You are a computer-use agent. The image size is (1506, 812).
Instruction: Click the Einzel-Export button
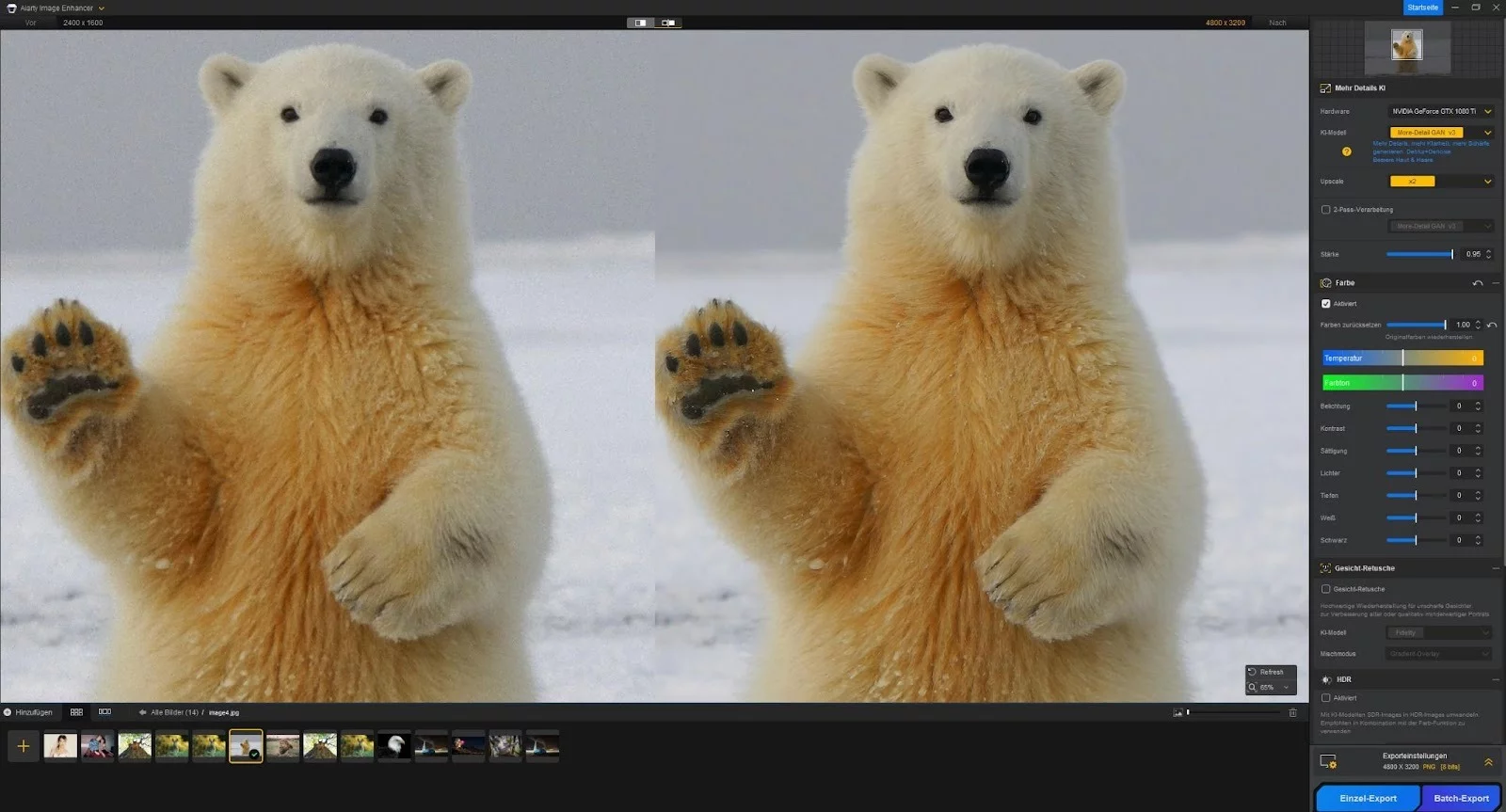tap(1368, 798)
